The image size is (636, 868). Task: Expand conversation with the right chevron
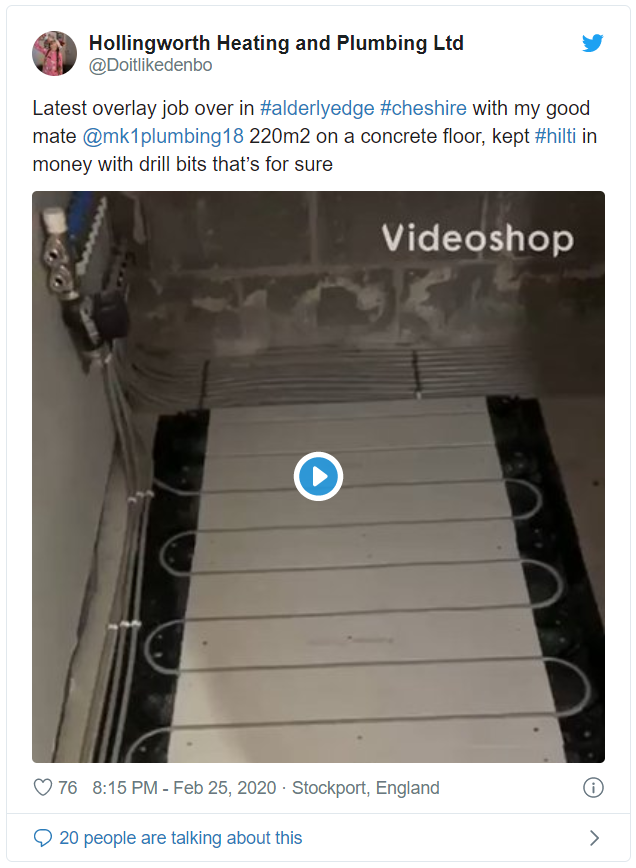click(594, 838)
